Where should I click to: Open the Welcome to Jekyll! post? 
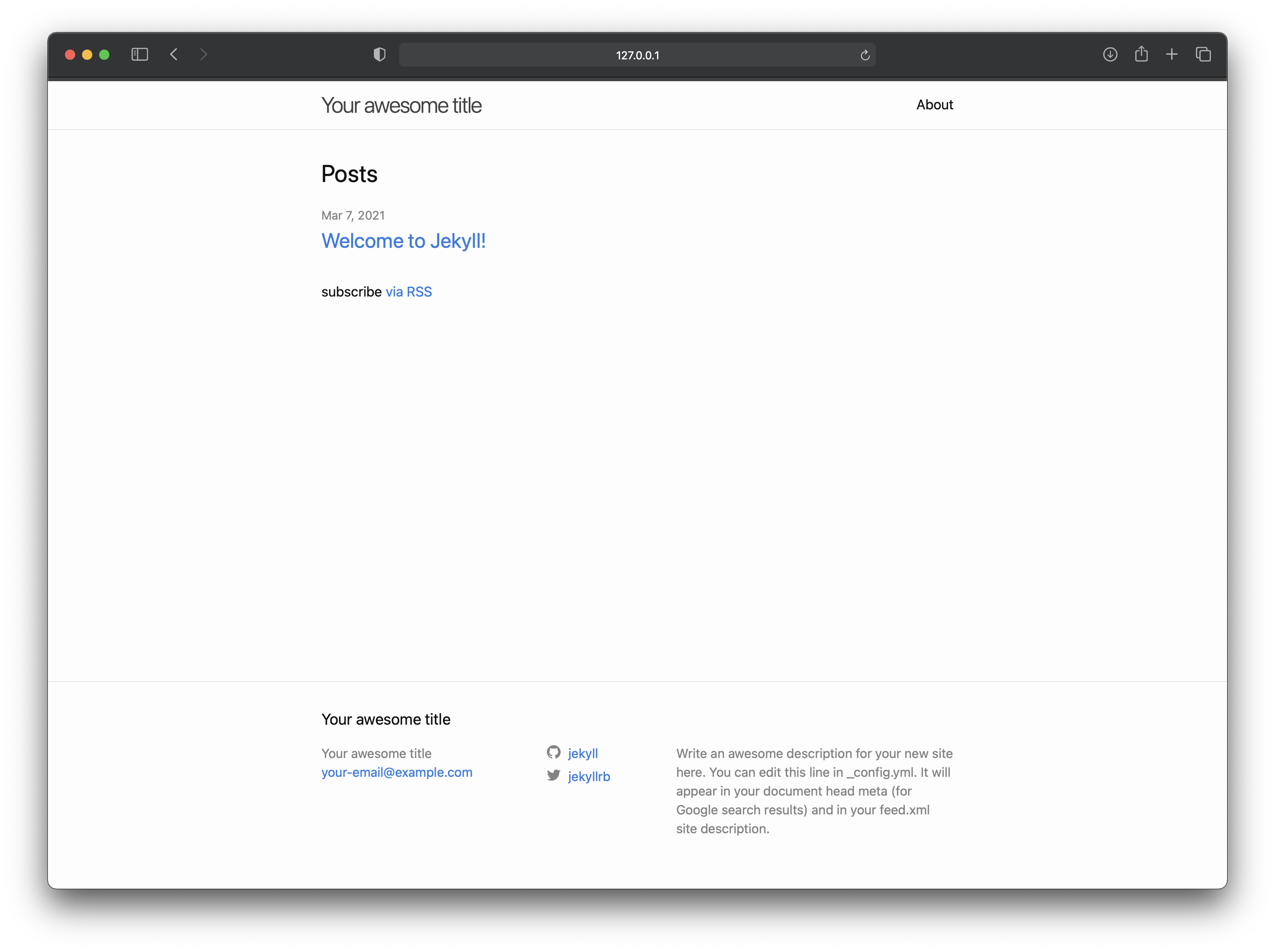[403, 241]
